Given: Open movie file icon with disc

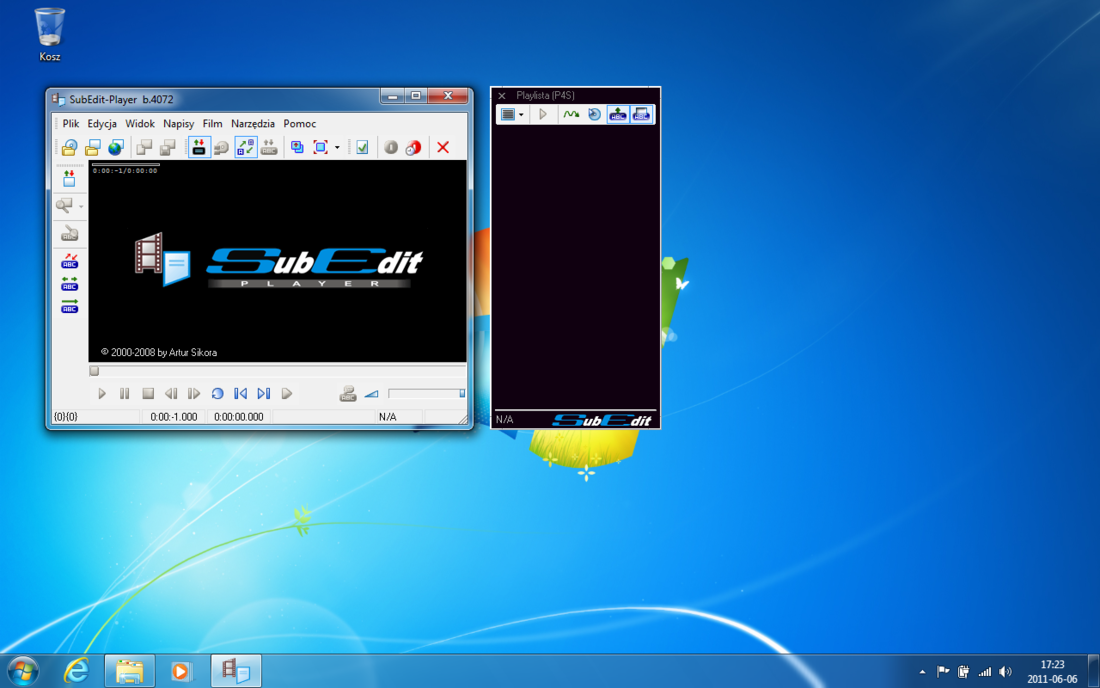Looking at the screenshot, I should pos(69,147).
